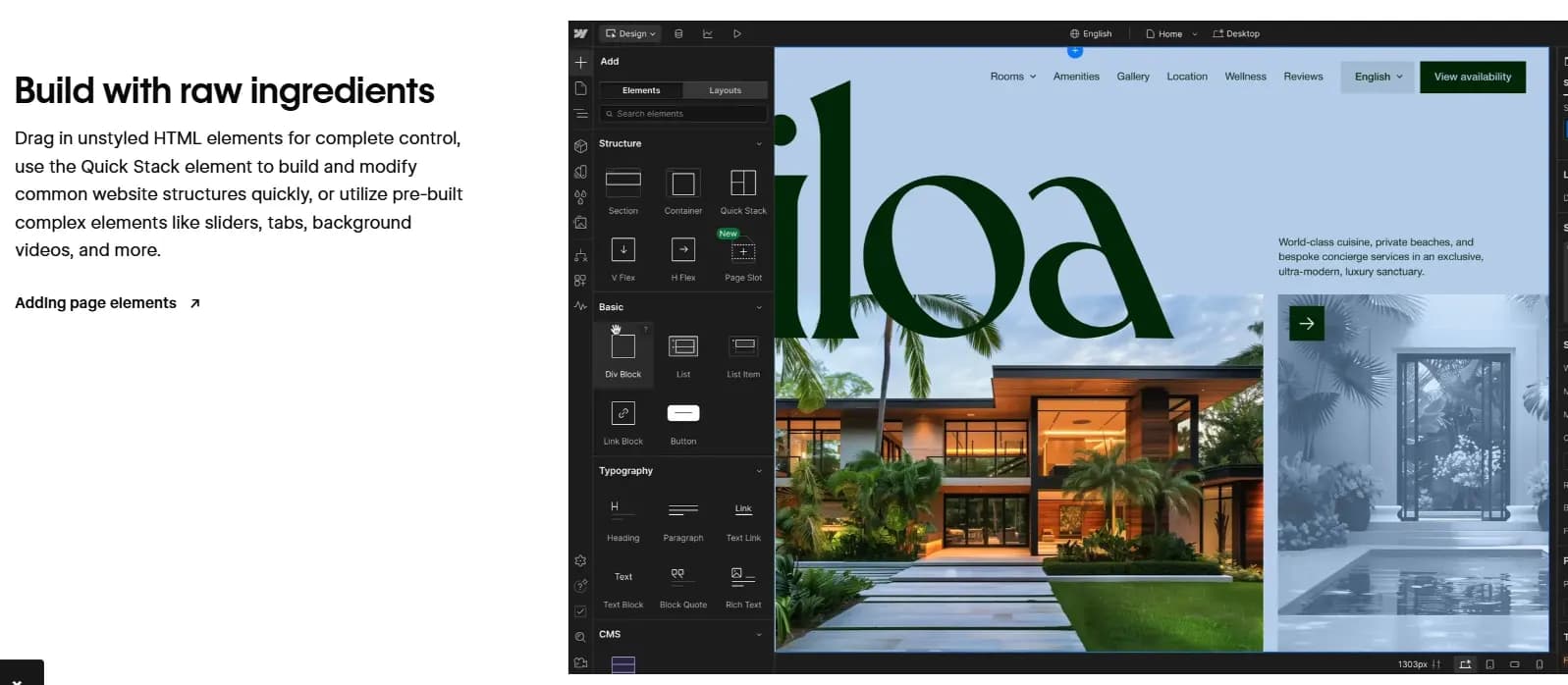Open the English locale selector in top bar
The image size is (1568, 685).
[x=1091, y=33]
